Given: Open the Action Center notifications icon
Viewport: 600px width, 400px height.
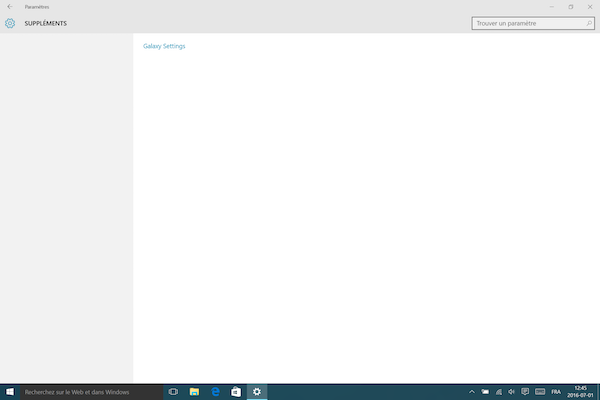Looking at the screenshot, I should click(x=525, y=392).
